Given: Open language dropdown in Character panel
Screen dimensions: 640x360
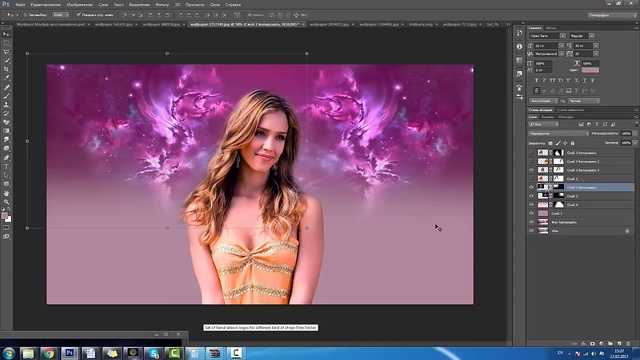Looking at the screenshot, I should (544, 101).
